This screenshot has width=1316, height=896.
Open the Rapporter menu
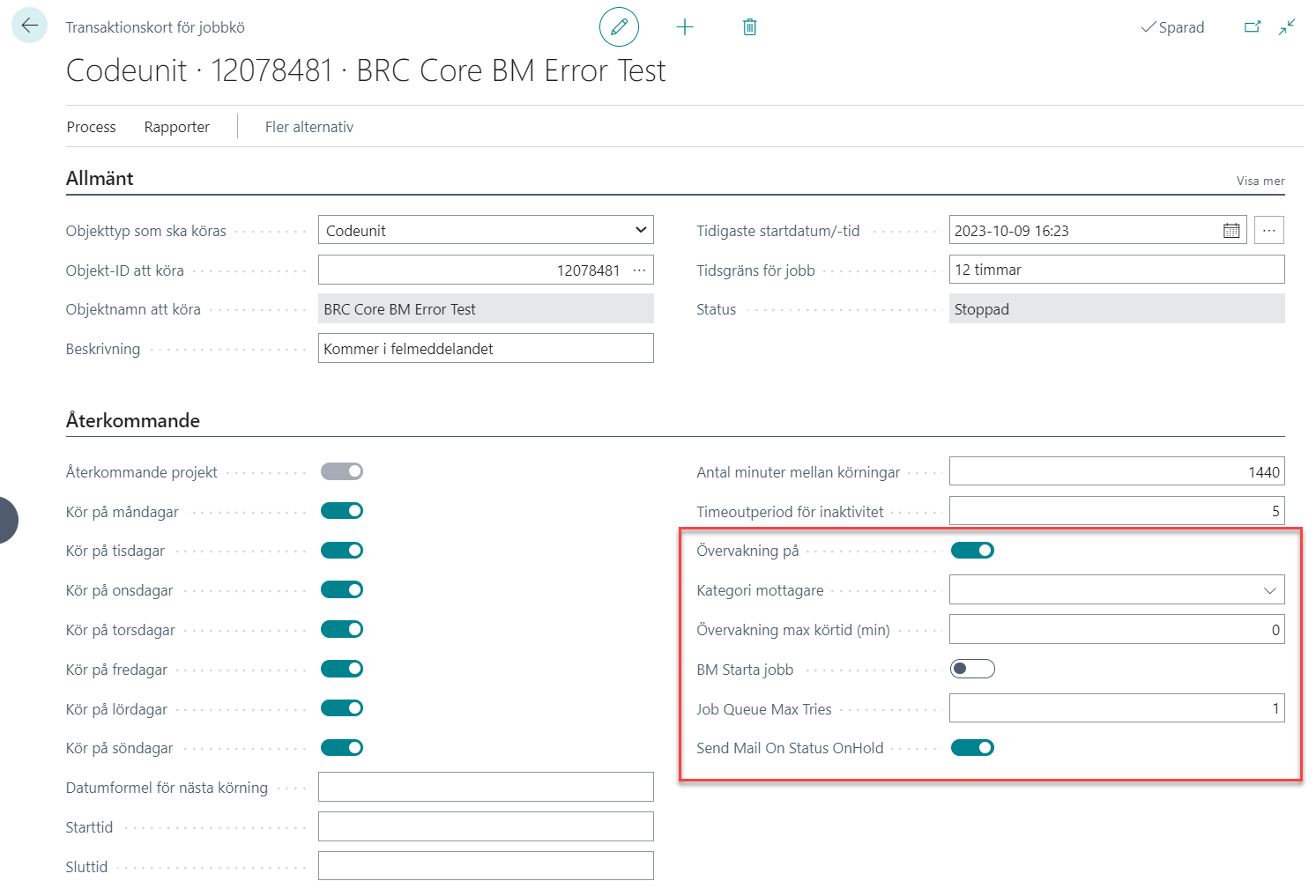point(177,127)
